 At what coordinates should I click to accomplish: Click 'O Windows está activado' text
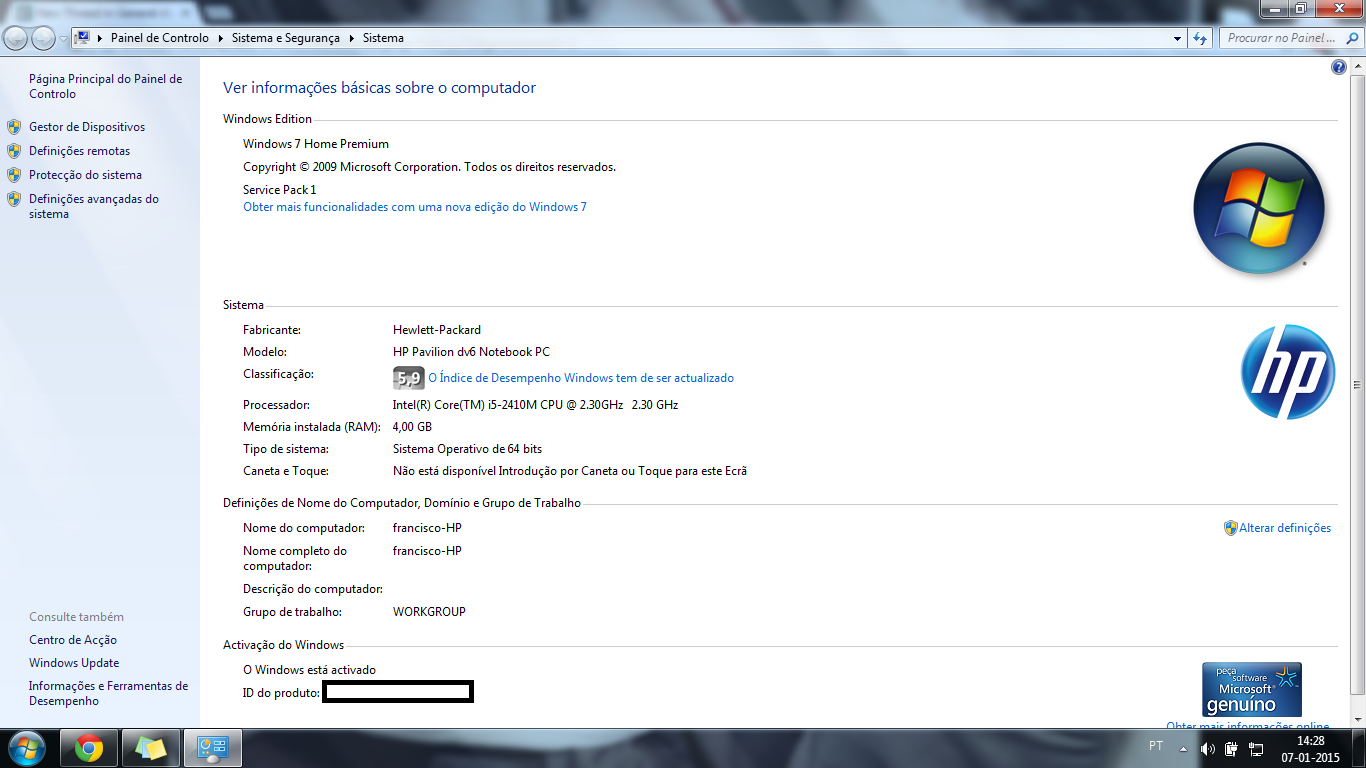pyautogui.click(x=309, y=670)
